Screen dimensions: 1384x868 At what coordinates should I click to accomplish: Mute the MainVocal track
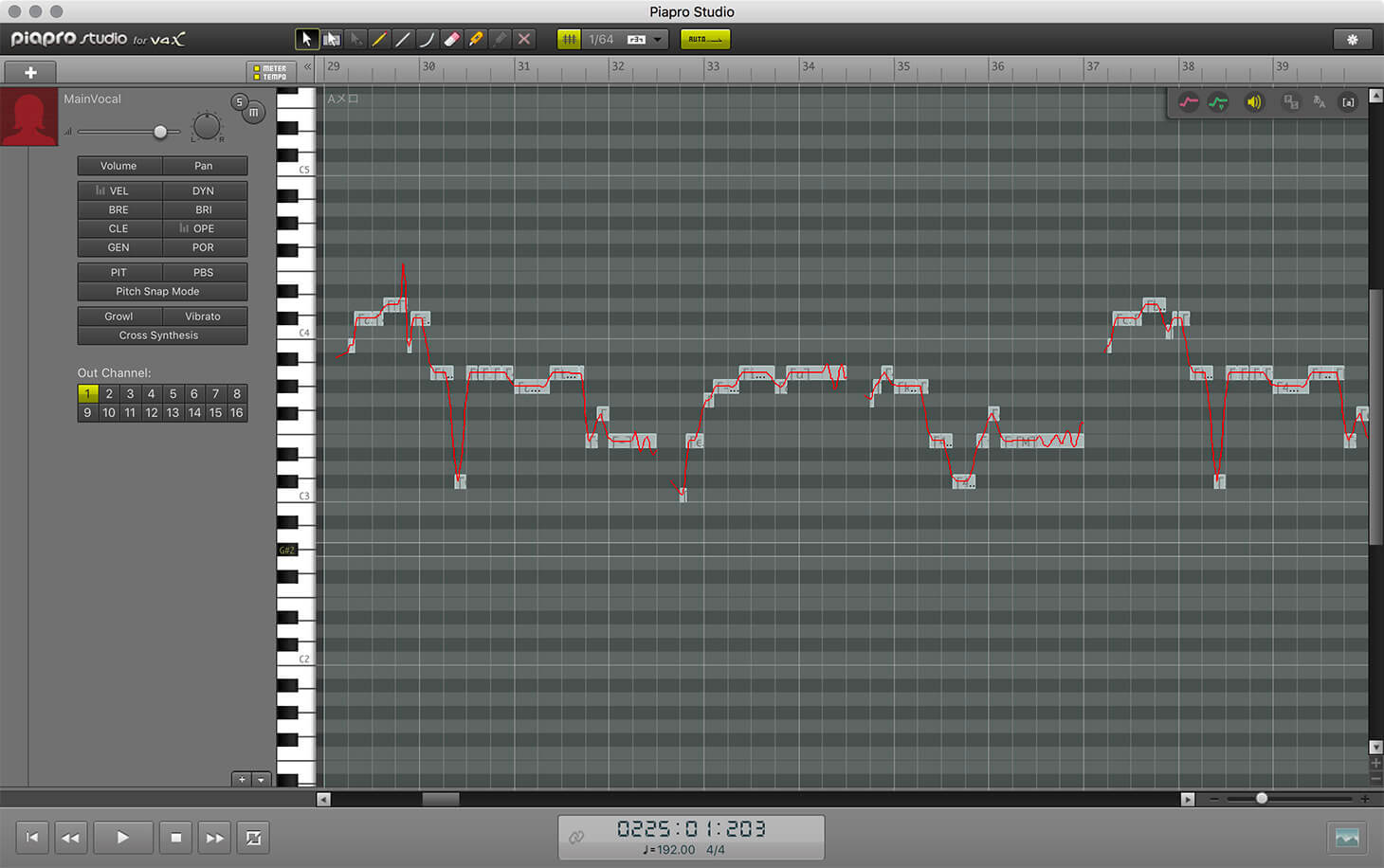pyautogui.click(x=254, y=113)
